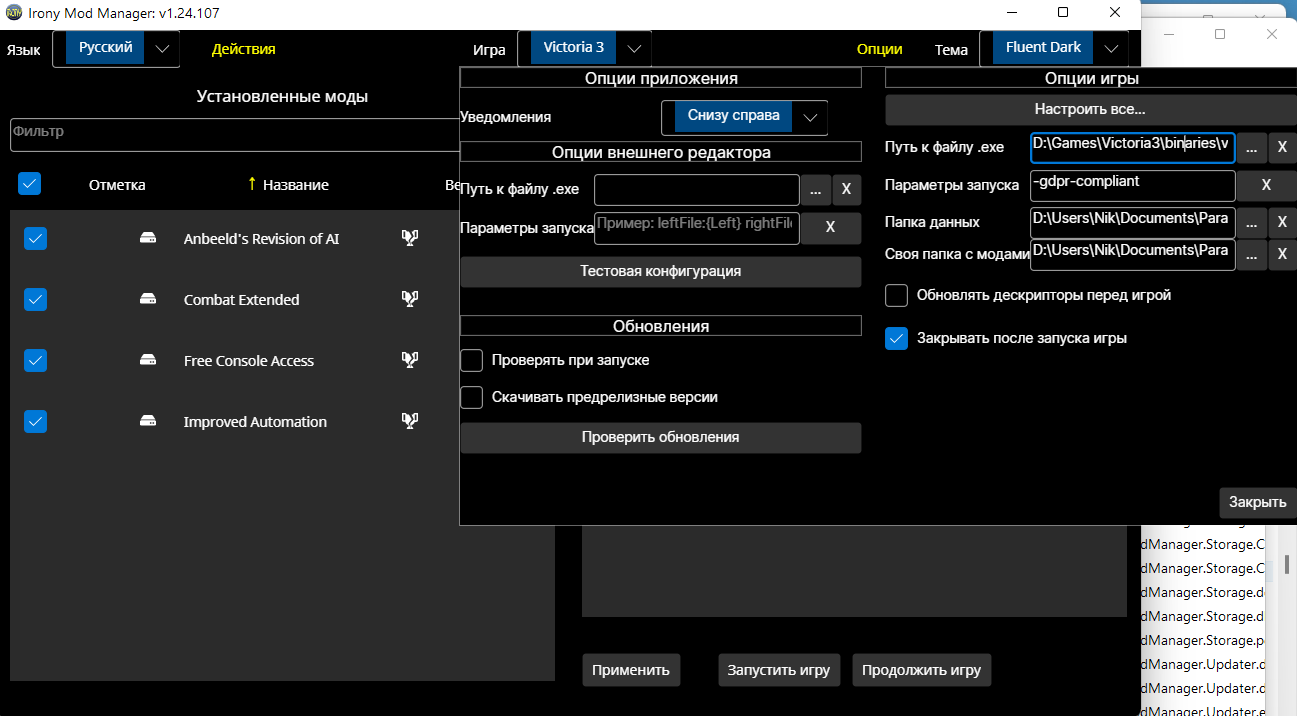Clear external editor .exe path
Image resolution: width=1297 pixels, height=716 pixels.
(846, 189)
